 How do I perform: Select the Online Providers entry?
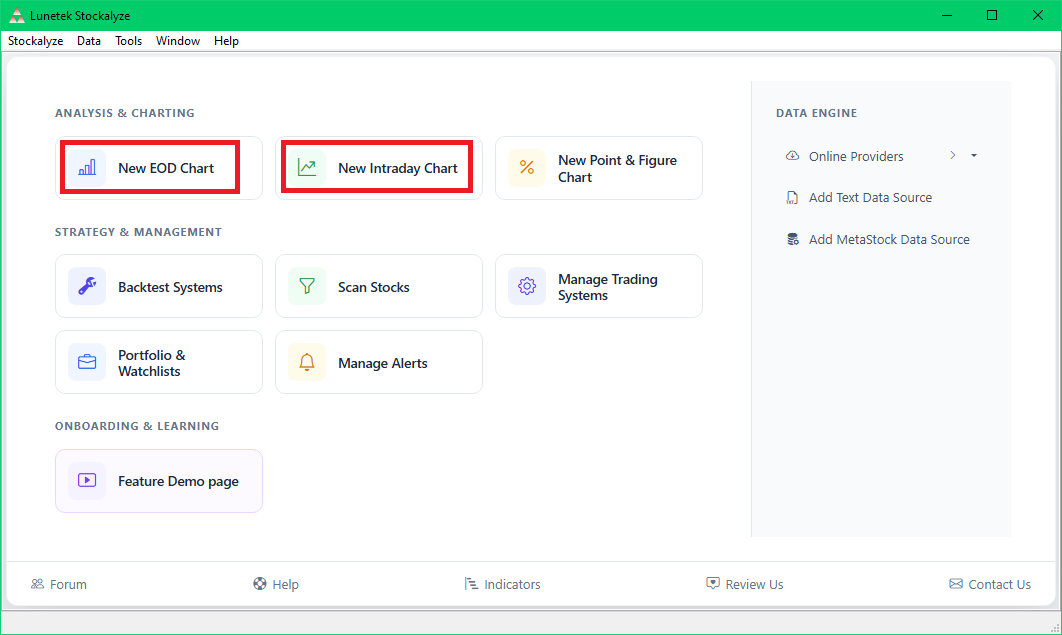855,156
